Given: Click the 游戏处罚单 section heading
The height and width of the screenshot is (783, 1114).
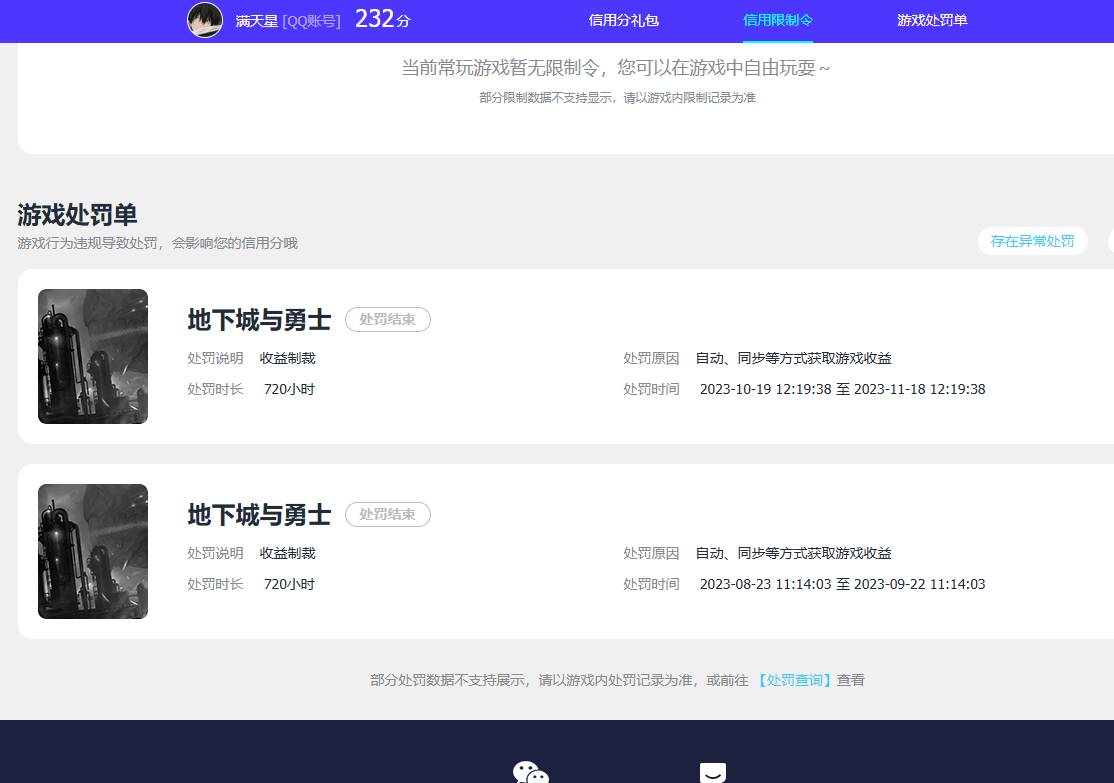Looking at the screenshot, I should pos(77,214).
